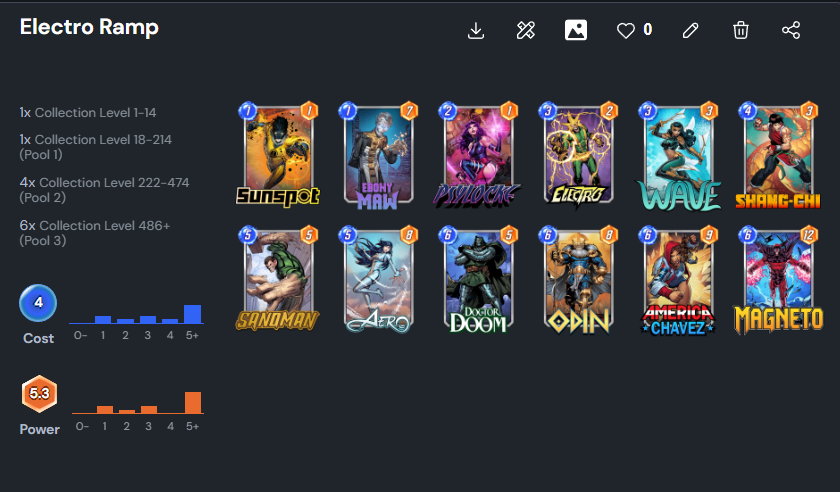This screenshot has height=492, width=840.
Task: Open the Wave card
Action: point(678,155)
